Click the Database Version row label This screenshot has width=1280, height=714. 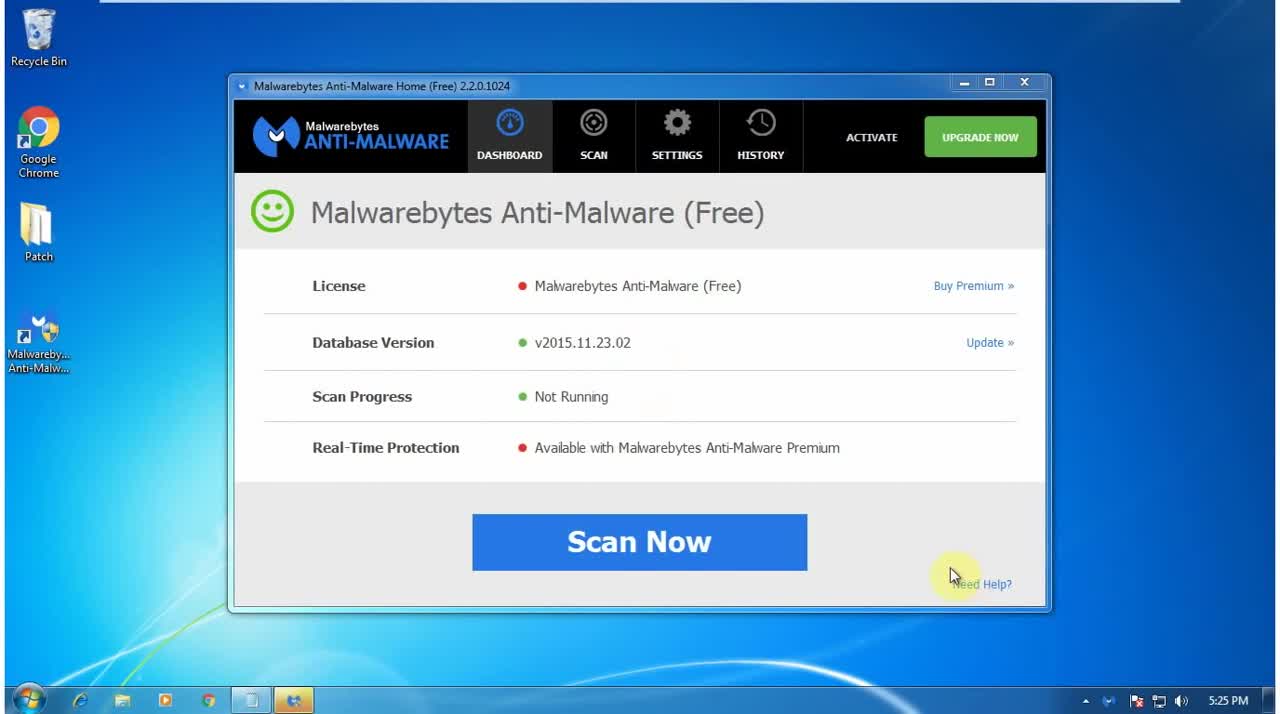[373, 343]
